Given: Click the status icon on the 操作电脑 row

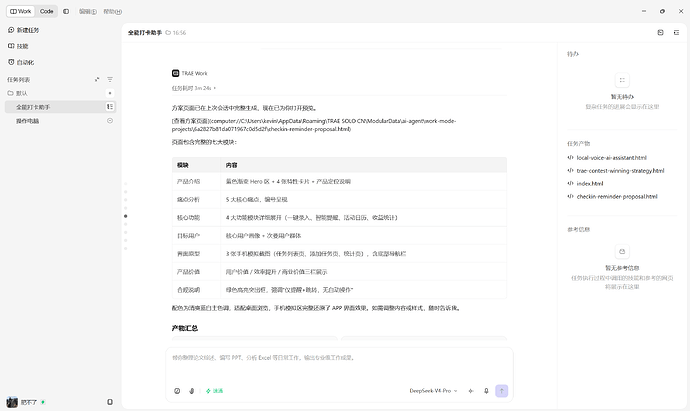Looking at the screenshot, I should point(110,121).
